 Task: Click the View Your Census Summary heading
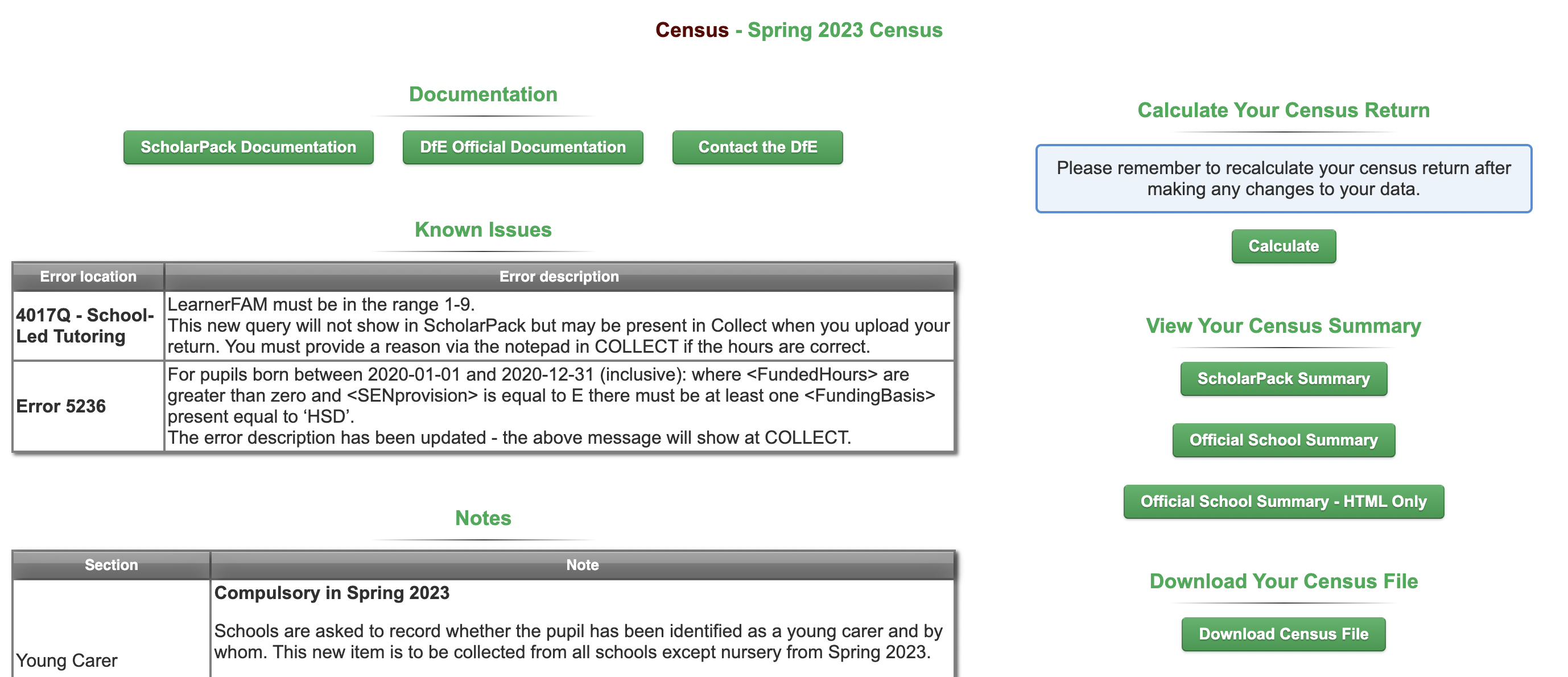click(1283, 326)
